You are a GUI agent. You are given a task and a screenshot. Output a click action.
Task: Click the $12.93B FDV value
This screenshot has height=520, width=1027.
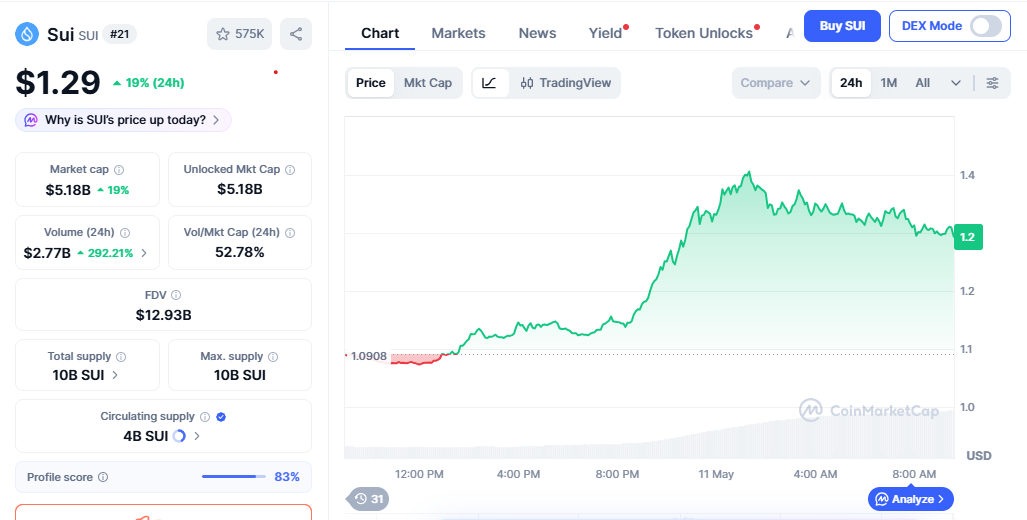click(164, 315)
